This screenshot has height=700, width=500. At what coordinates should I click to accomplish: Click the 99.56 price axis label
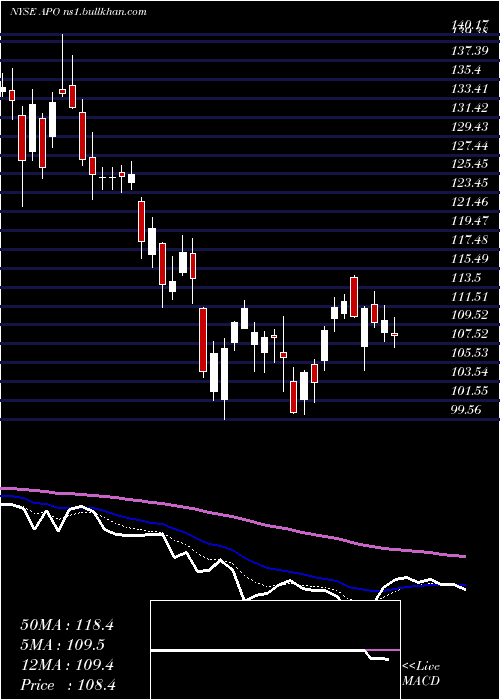[x=466, y=409]
